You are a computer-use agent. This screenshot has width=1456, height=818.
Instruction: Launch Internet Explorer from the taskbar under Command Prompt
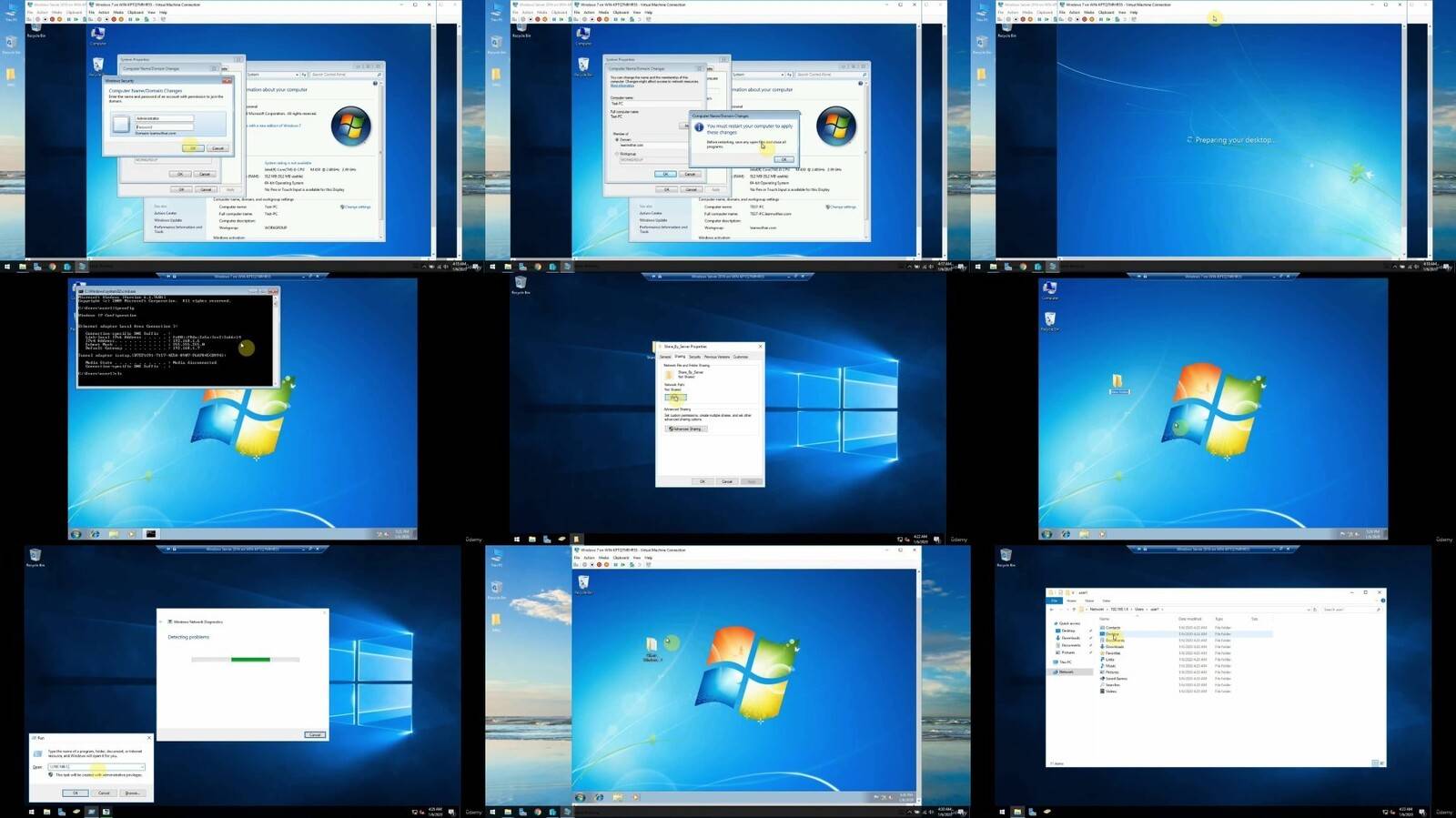coord(95,534)
